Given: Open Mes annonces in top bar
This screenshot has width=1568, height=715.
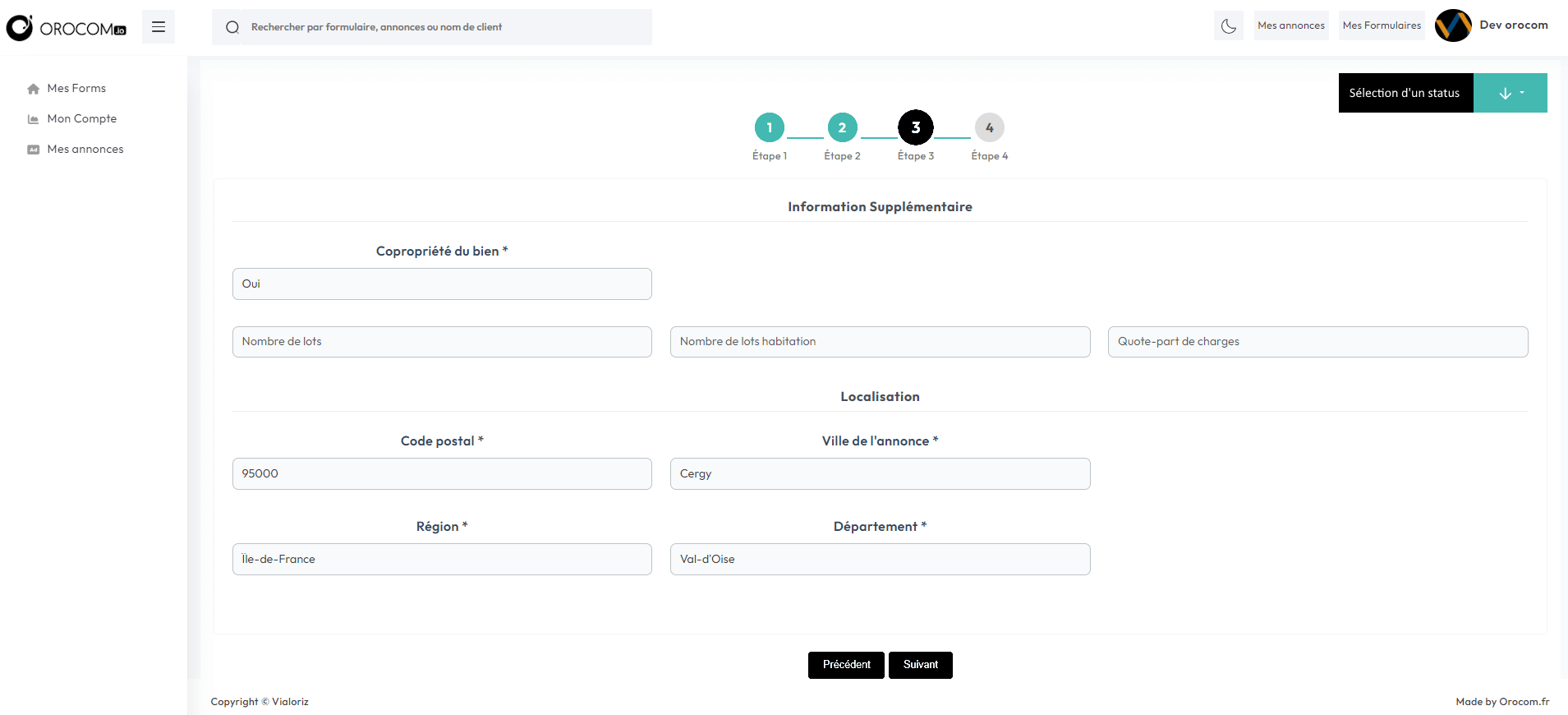Looking at the screenshot, I should [1290, 25].
